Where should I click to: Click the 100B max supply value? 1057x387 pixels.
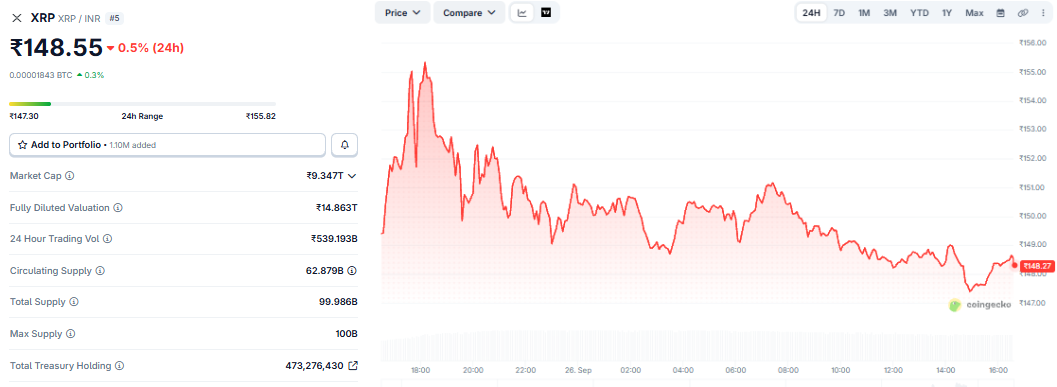[x=346, y=334]
